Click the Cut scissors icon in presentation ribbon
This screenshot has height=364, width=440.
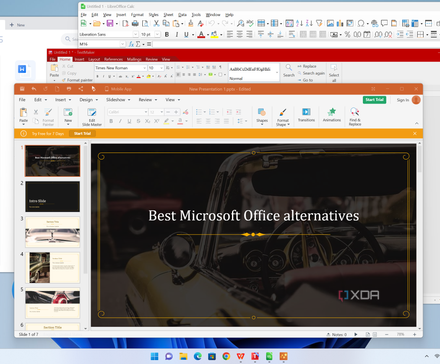click(36, 112)
